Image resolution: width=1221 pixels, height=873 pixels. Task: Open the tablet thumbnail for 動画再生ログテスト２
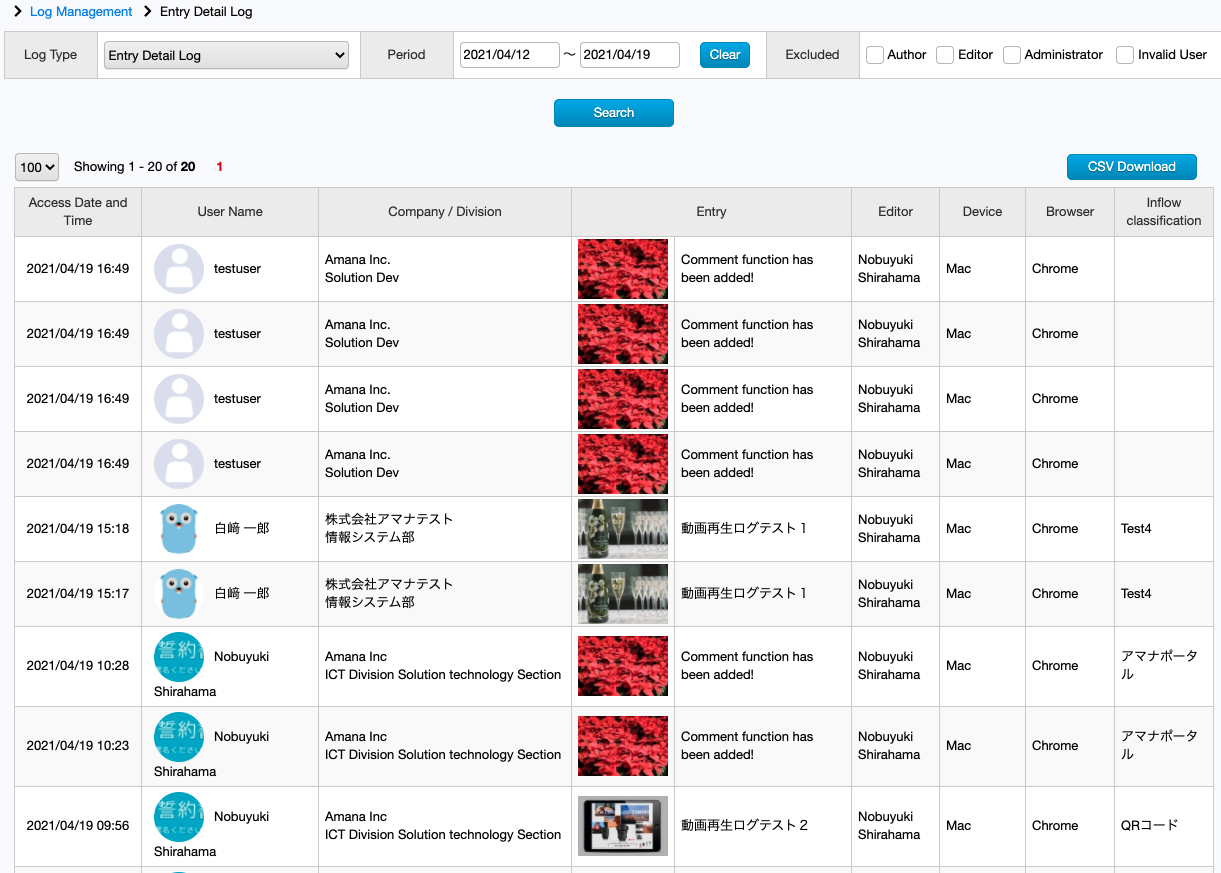click(623, 826)
